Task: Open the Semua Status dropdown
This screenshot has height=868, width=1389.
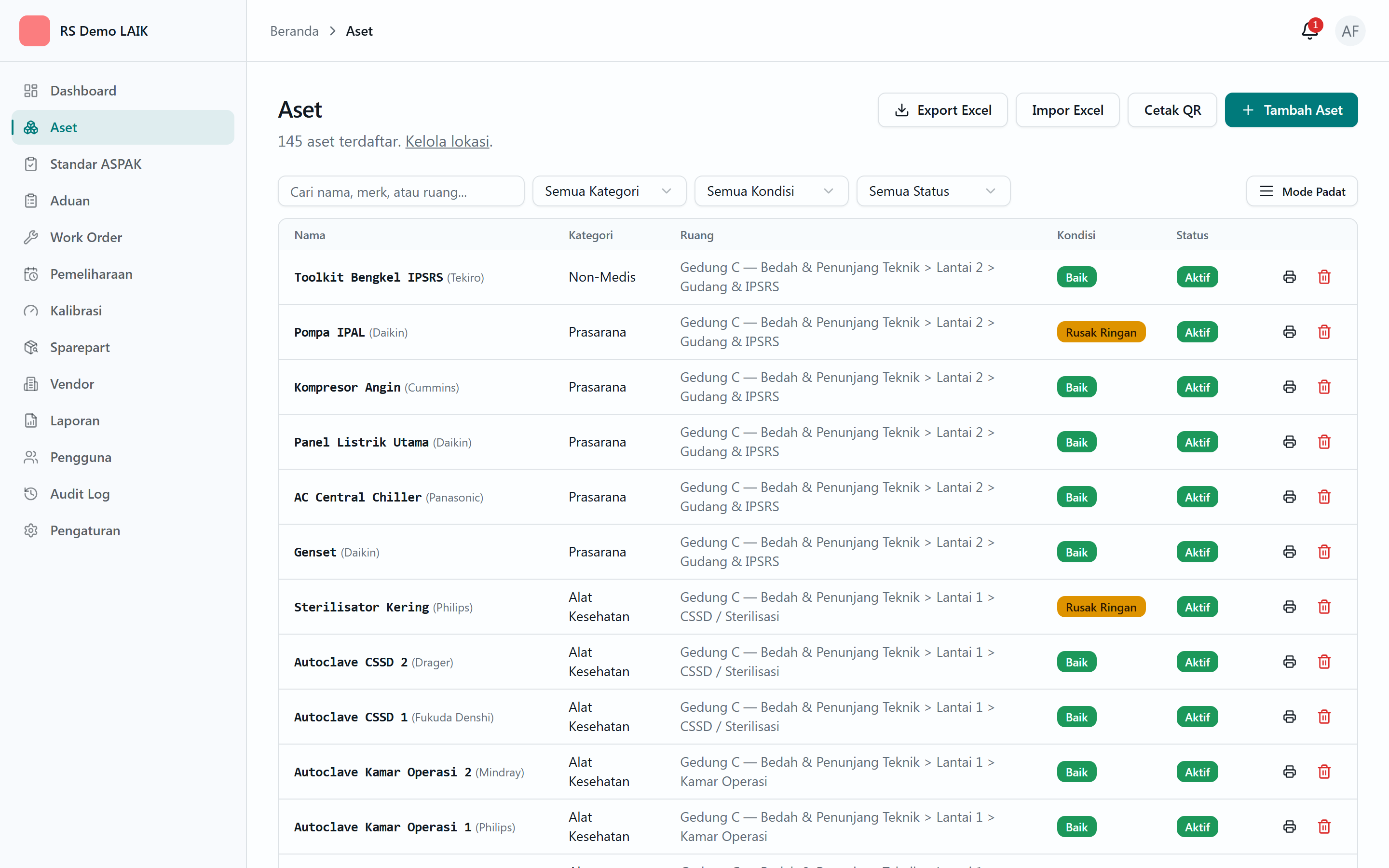Action: point(933,191)
